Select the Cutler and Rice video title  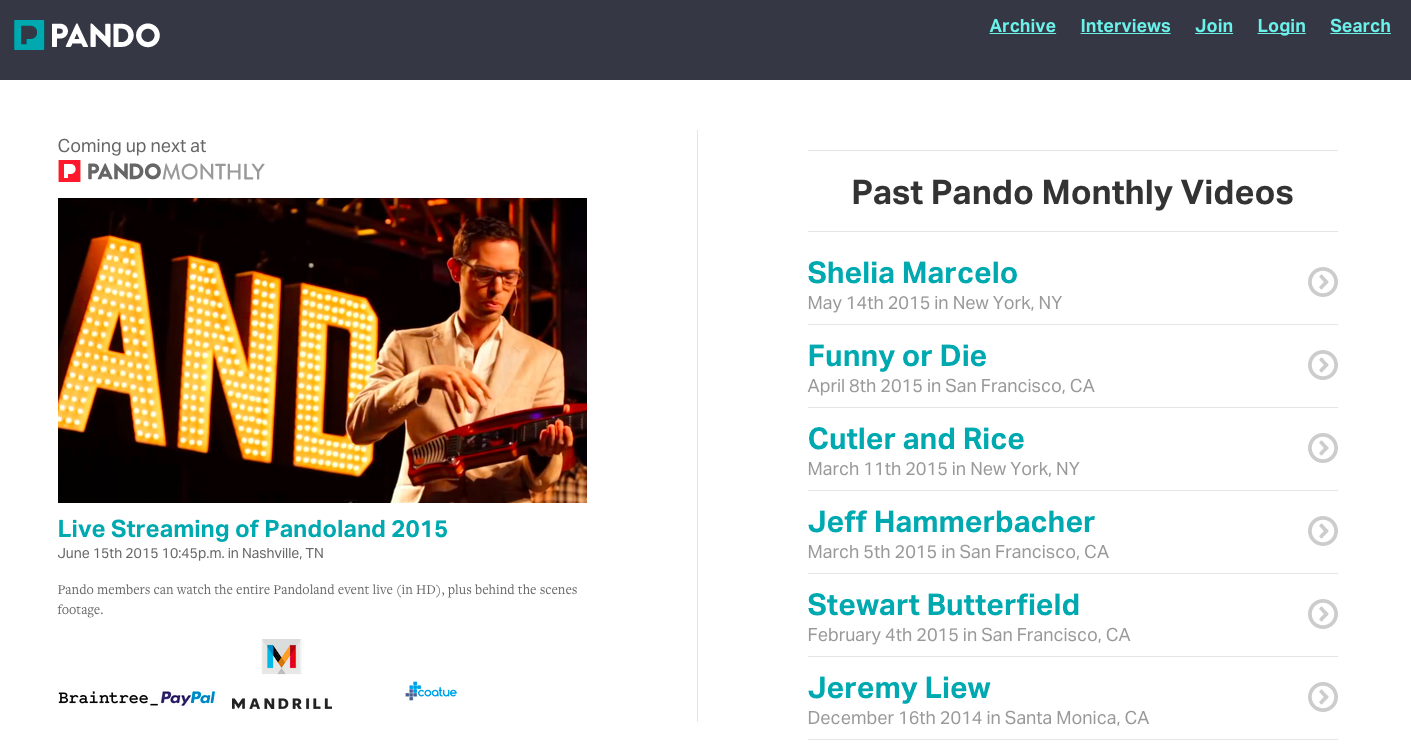(x=915, y=438)
